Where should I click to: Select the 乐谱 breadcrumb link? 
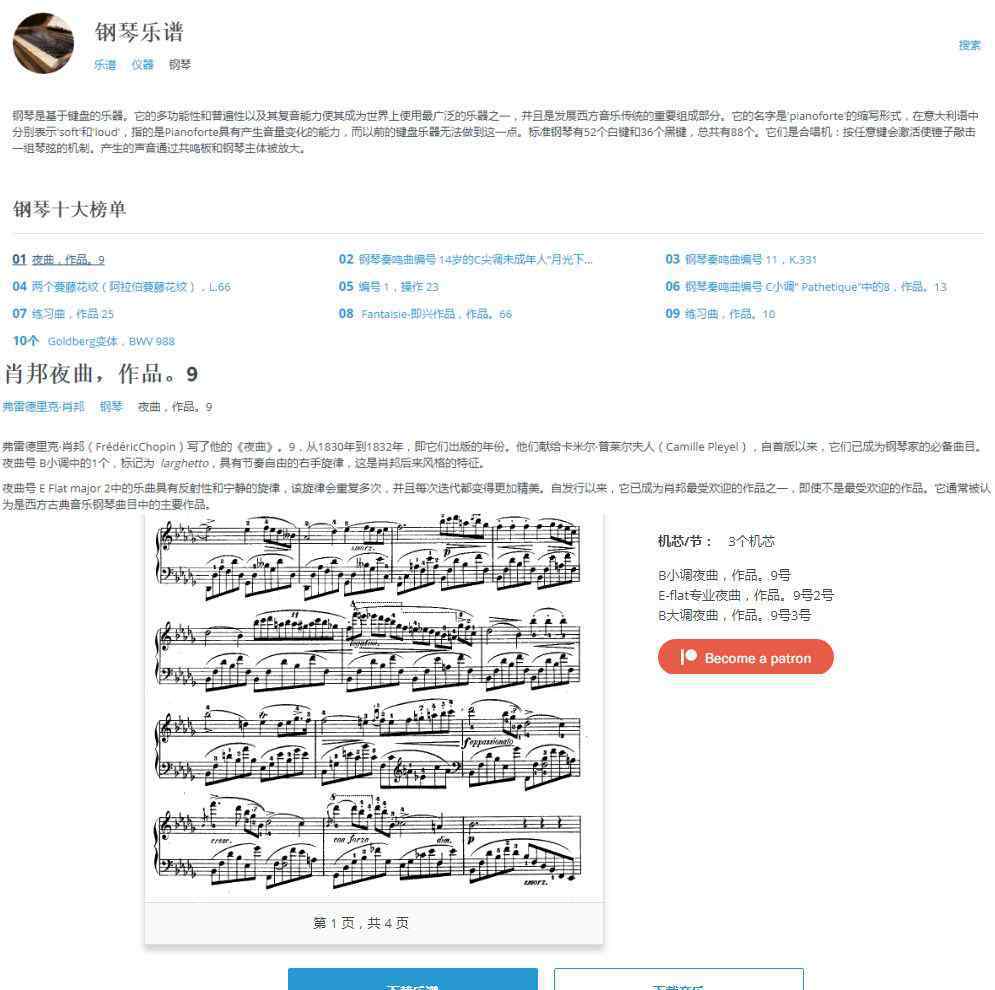point(105,64)
